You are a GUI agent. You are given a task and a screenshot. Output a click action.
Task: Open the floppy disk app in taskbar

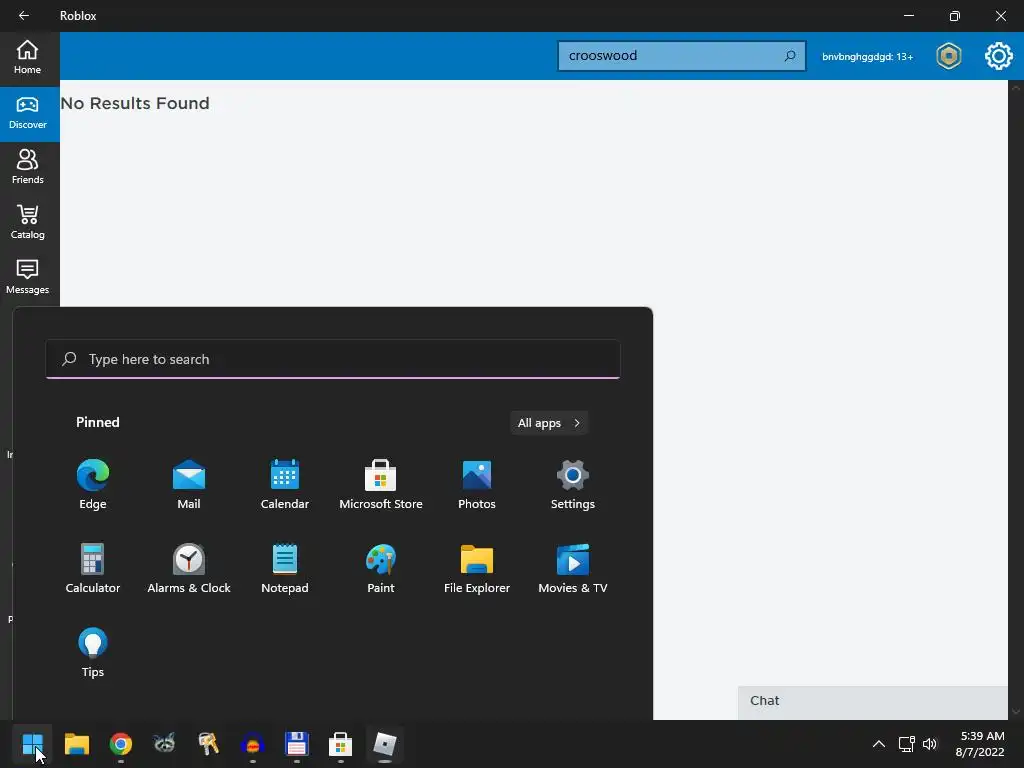pos(296,744)
